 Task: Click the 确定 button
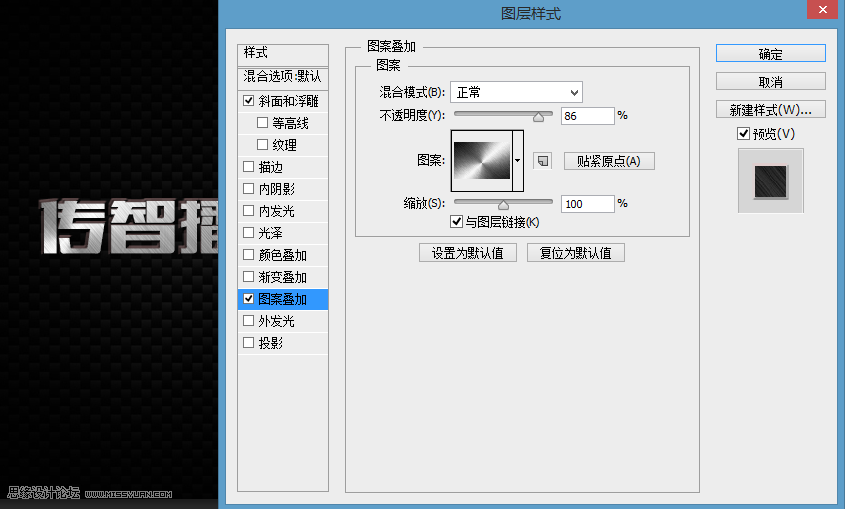click(x=771, y=53)
